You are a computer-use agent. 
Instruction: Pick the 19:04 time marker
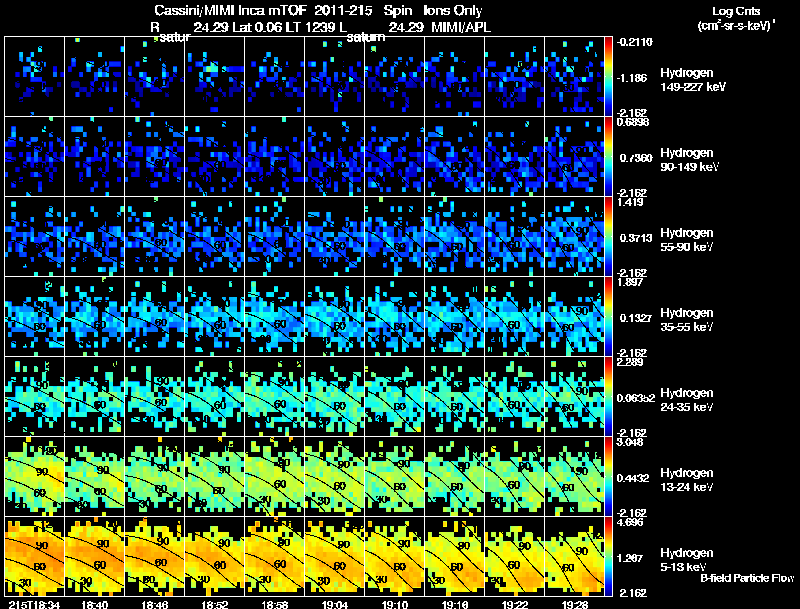click(335, 603)
